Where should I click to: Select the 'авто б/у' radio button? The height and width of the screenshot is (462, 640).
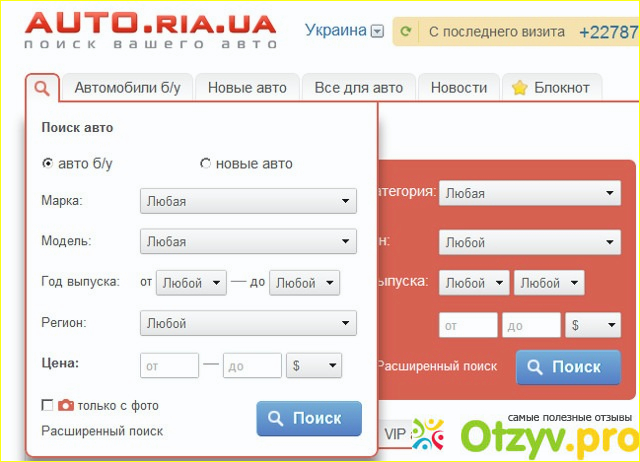click(48, 164)
